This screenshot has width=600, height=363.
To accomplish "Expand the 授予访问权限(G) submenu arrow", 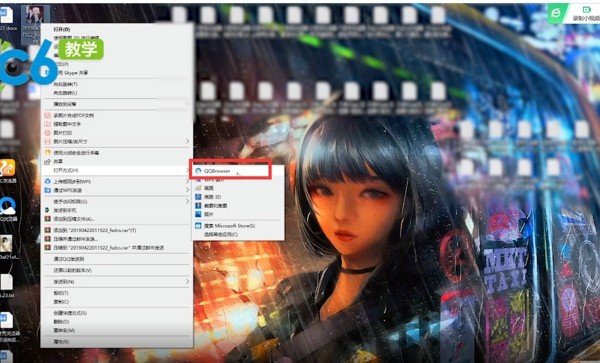I will coord(187,201).
